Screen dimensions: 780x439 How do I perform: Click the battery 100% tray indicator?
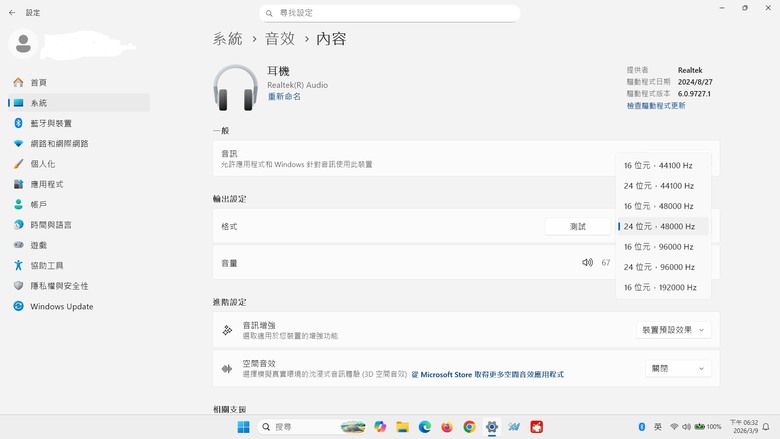click(708, 427)
